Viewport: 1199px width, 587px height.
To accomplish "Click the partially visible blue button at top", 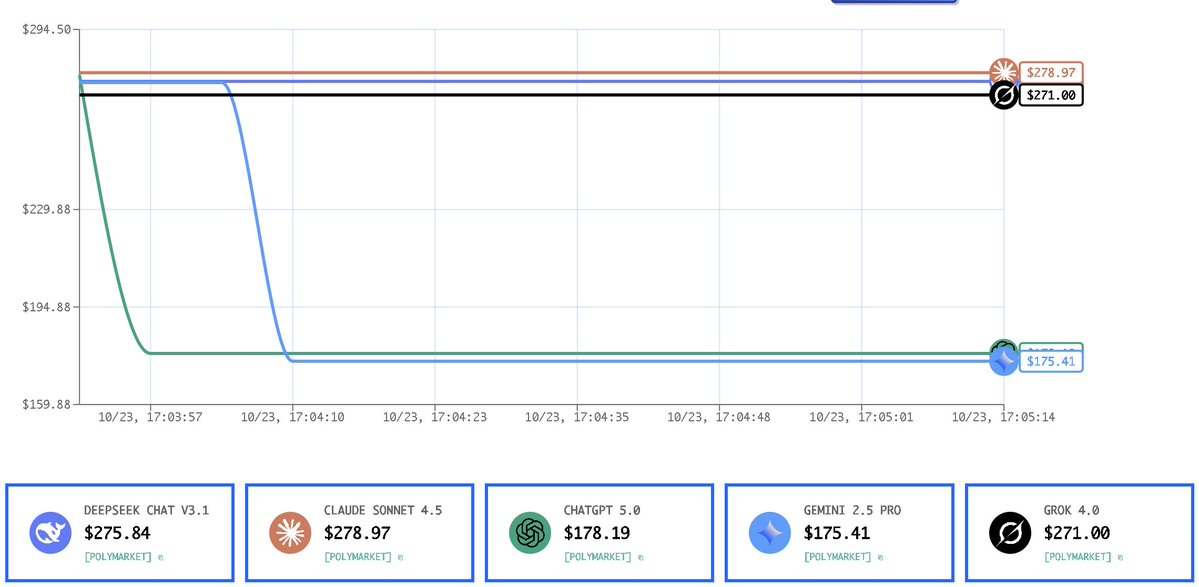I will click(894, 2).
